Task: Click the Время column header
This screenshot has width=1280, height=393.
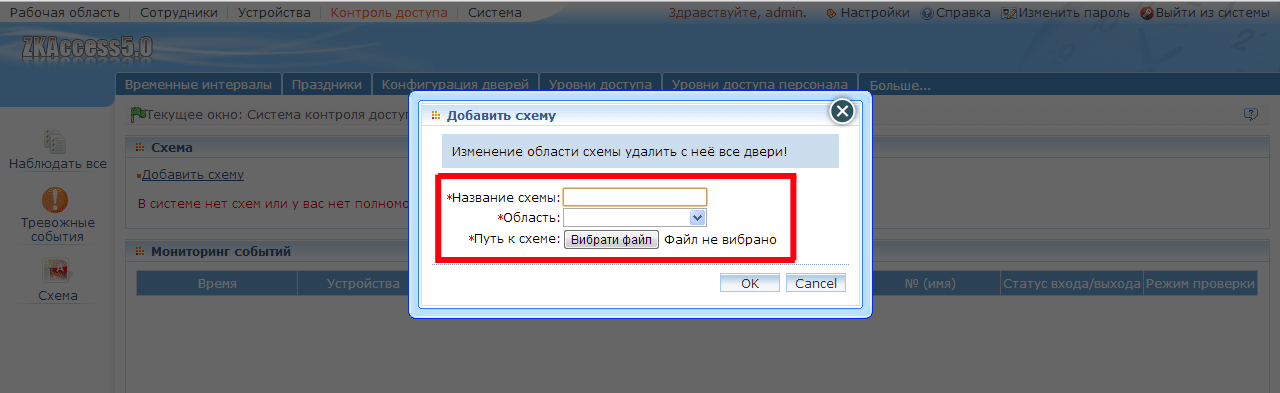Action: coord(217,284)
